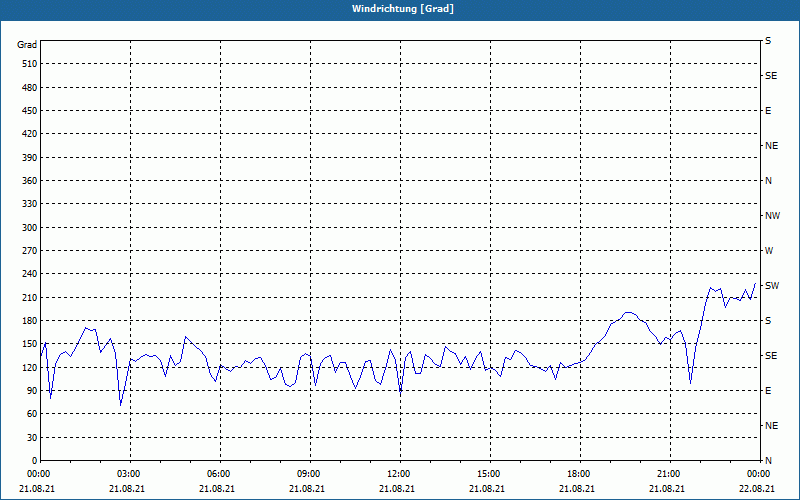The image size is (800, 500).
Task: Click the N compass label beside 360 gridline
Action: click(x=768, y=181)
